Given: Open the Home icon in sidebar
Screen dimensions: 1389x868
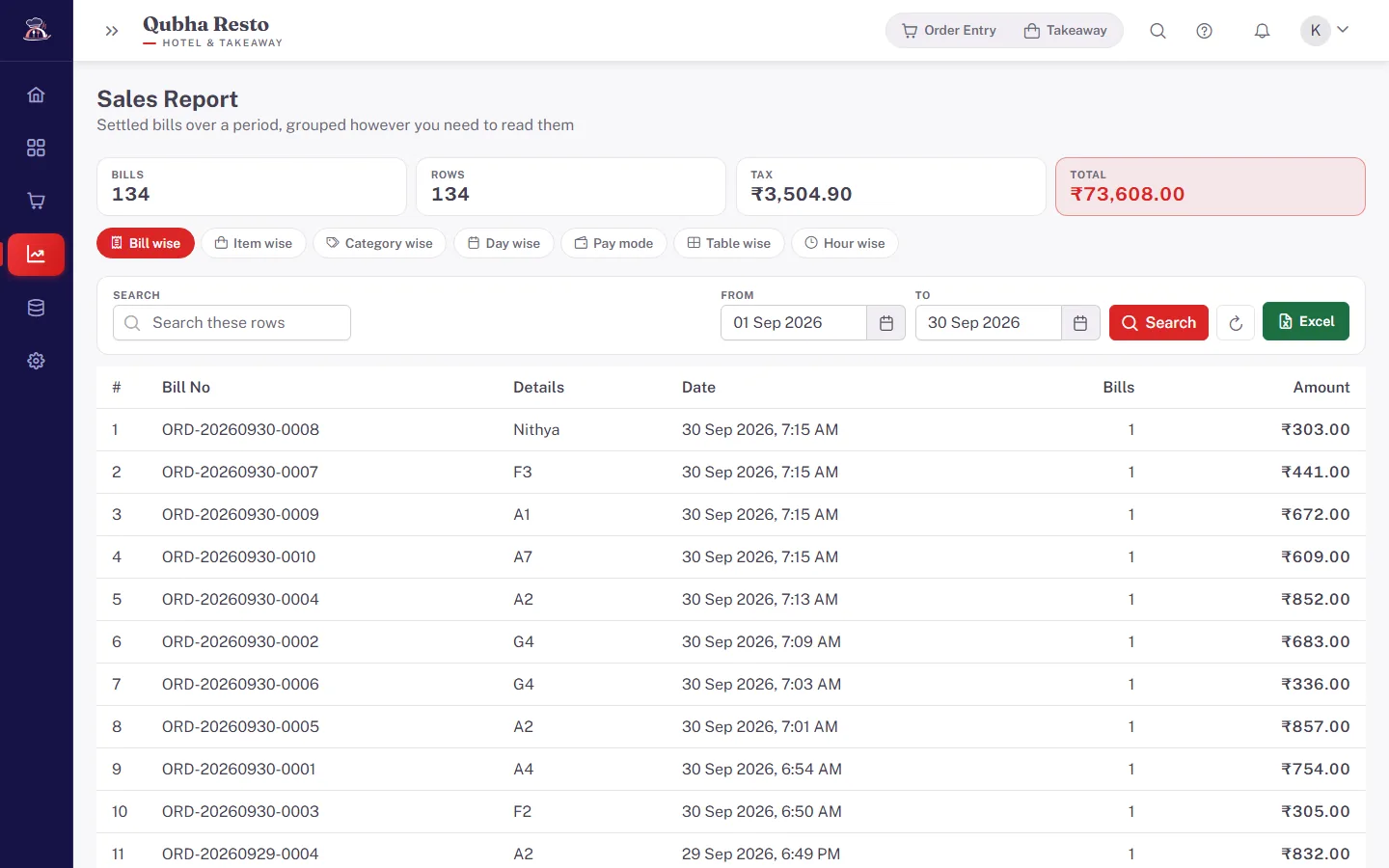Looking at the screenshot, I should [x=36, y=95].
